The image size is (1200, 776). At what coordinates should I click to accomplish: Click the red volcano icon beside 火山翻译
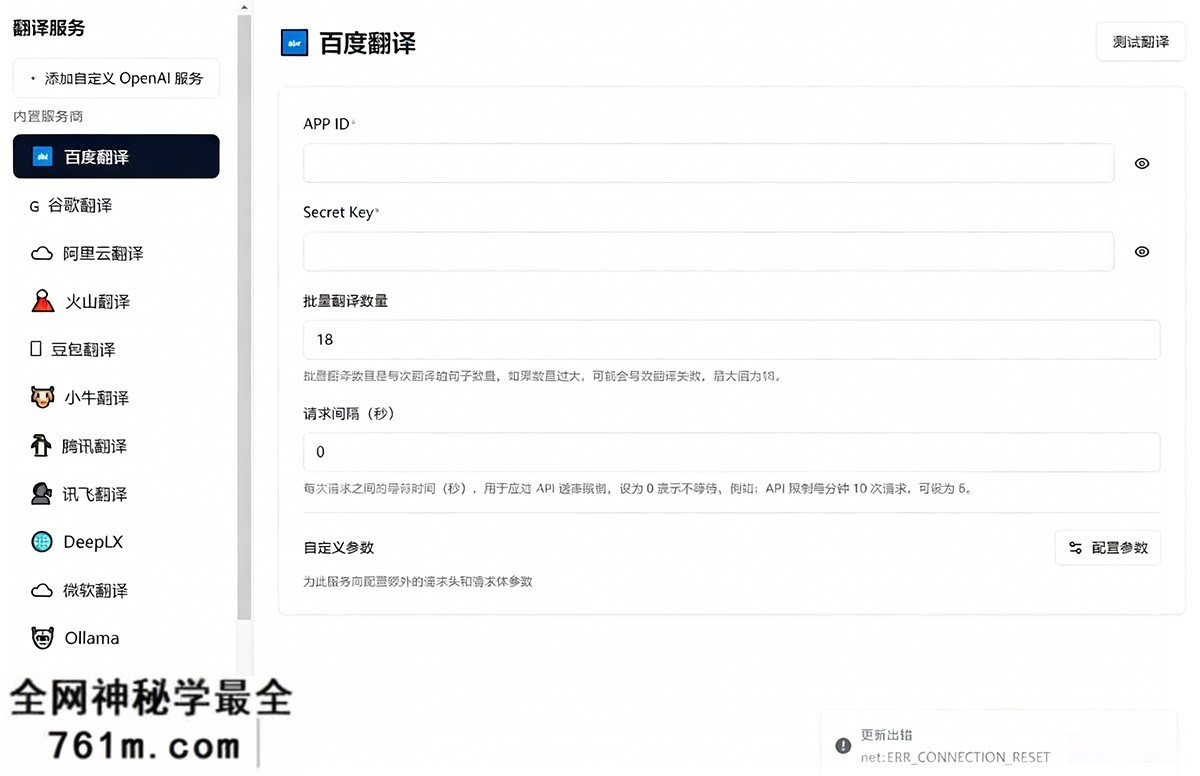click(42, 301)
